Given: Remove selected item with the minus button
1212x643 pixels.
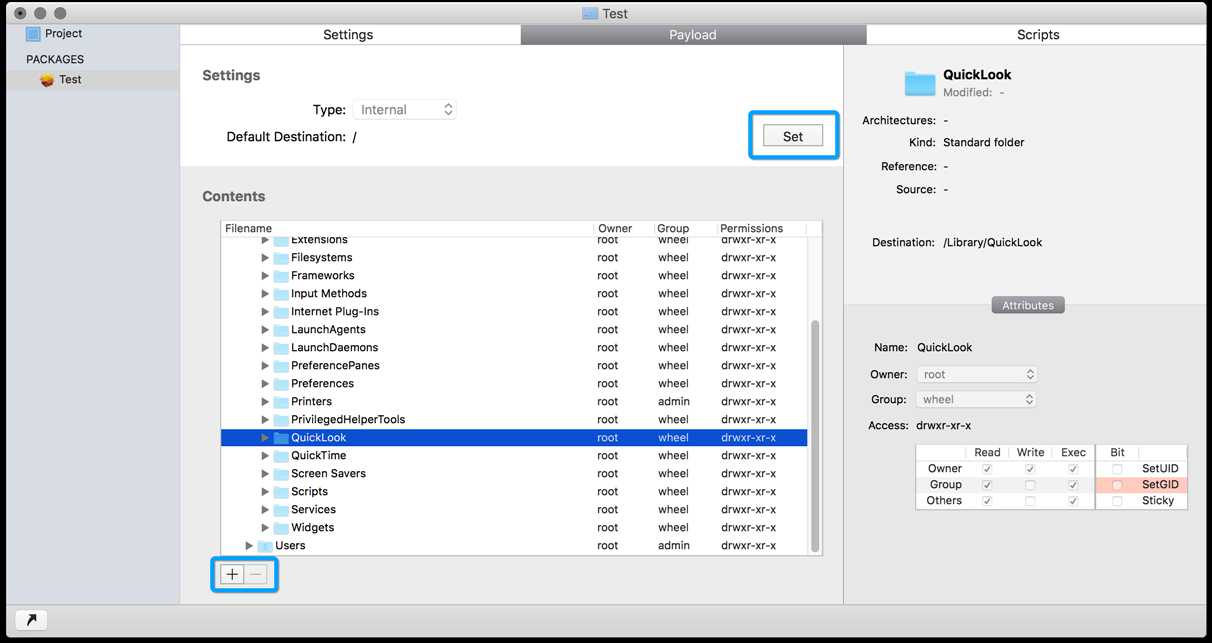Looking at the screenshot, I should pos(256,574).
